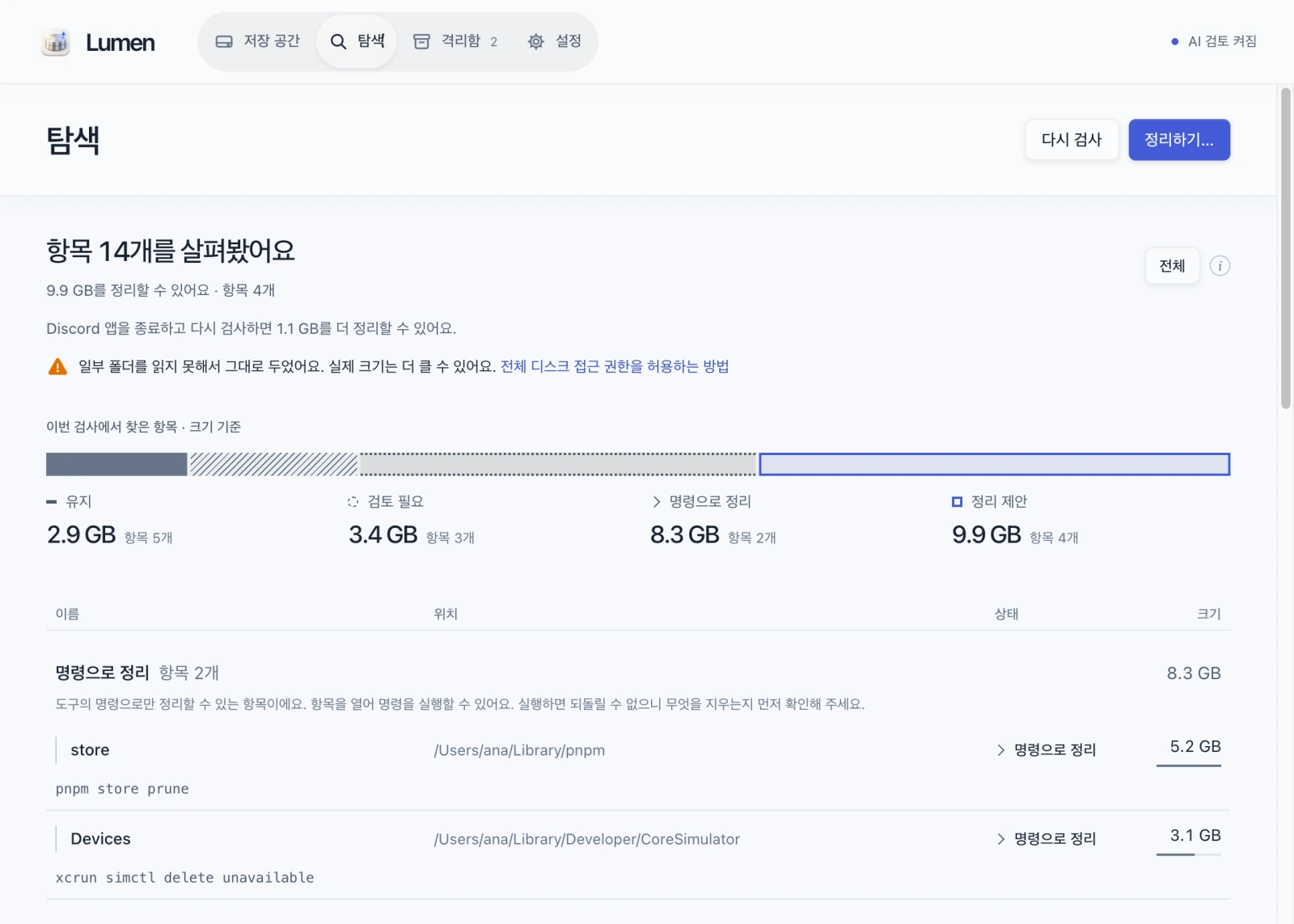Click the blue dot AI status indicator

pos(1174,41)
